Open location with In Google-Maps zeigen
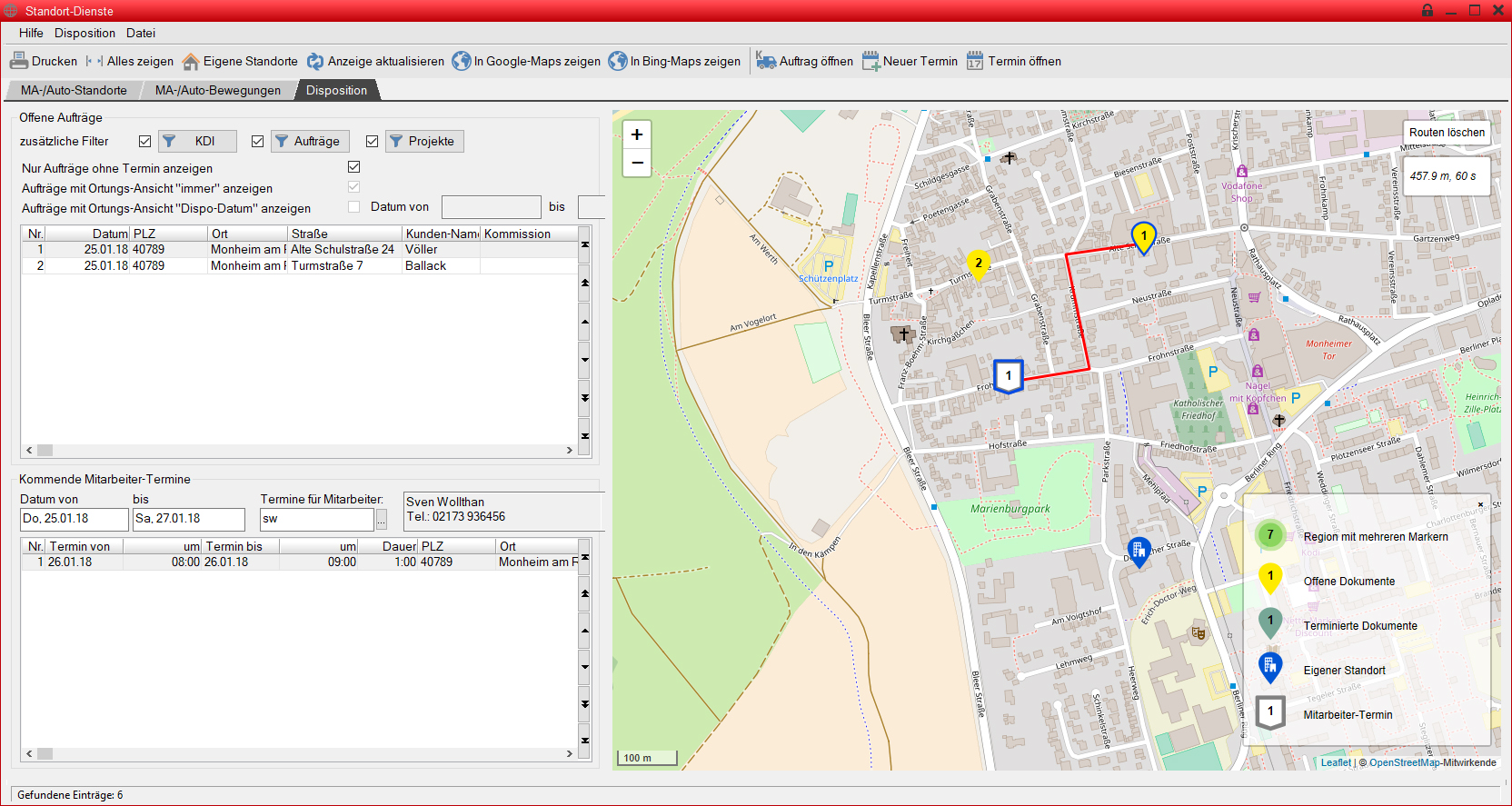1512x806 pixels. coord(526,61)
